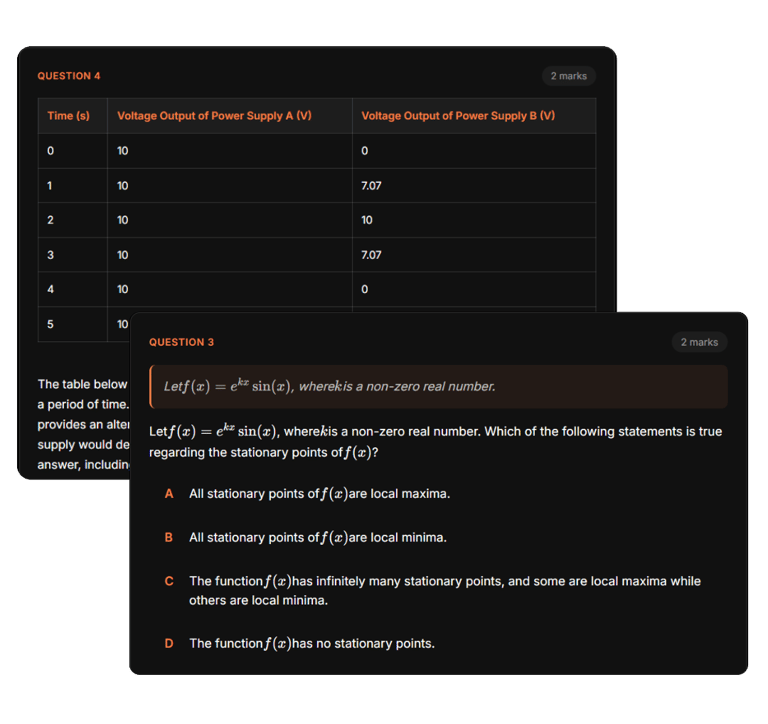768x724 pixels.
Task: Click the Question 4 heading label
Action: (69, 76)
